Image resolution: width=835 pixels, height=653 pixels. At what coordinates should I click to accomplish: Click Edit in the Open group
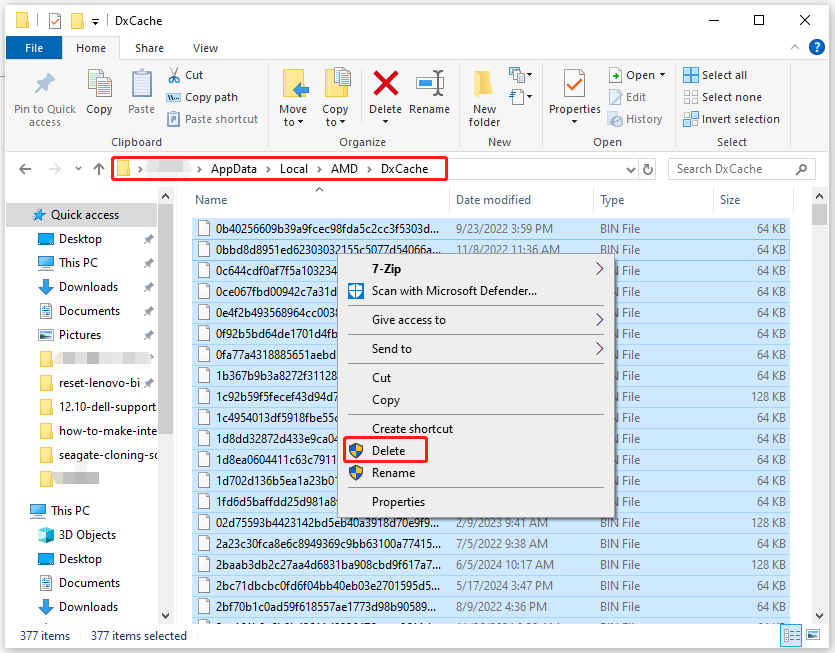628,97
